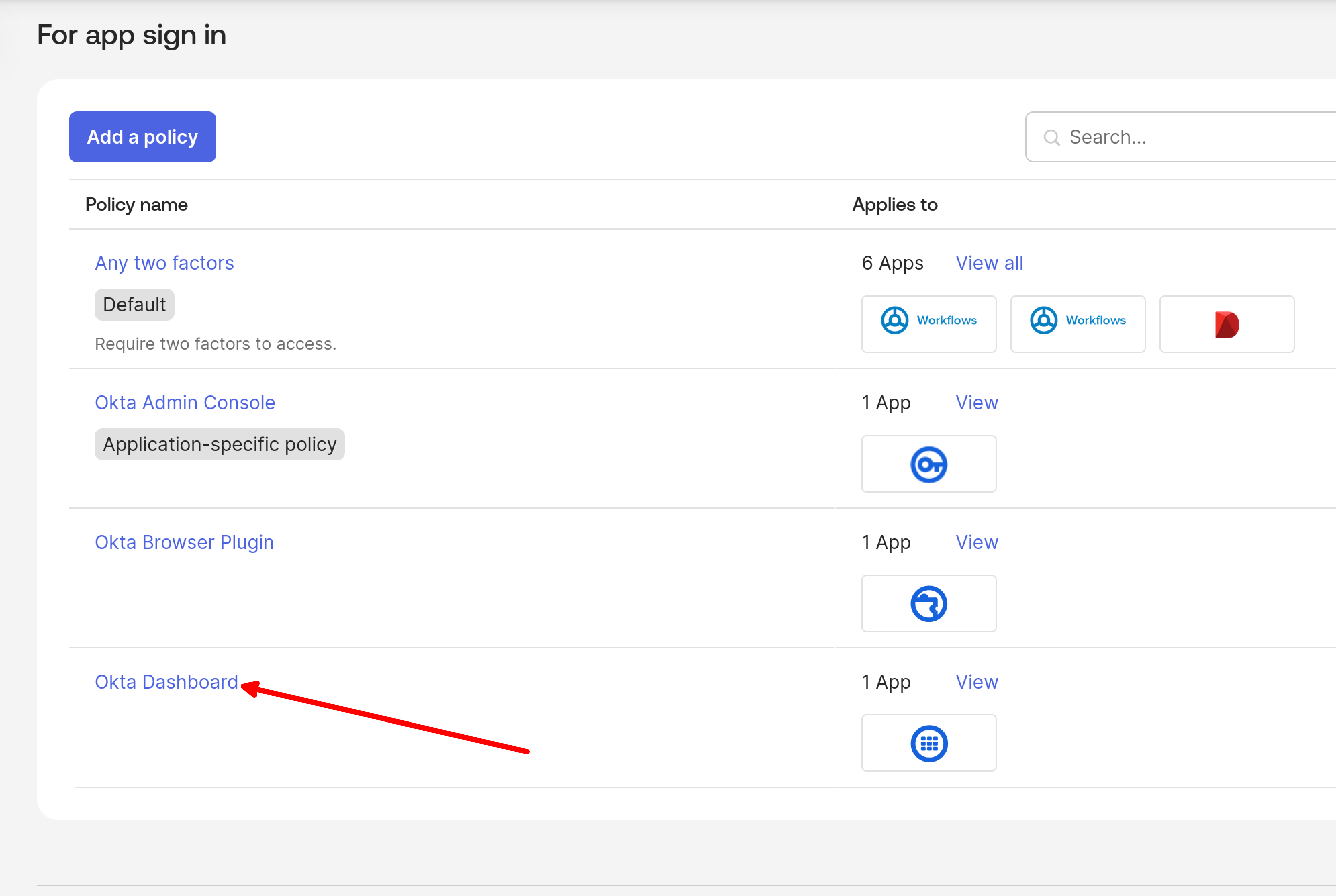
Task: Open the Okta Browser Plugin policy link
Action: [184, 542]
